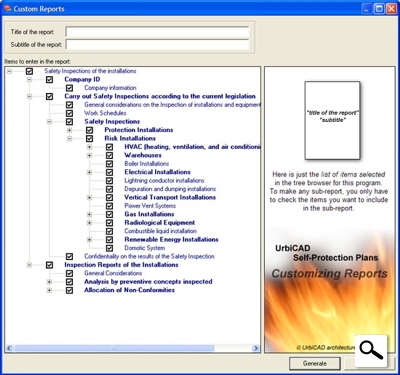Expand the Electrical Installations node
Screen dimensions: 400x375
coord(89,172)
